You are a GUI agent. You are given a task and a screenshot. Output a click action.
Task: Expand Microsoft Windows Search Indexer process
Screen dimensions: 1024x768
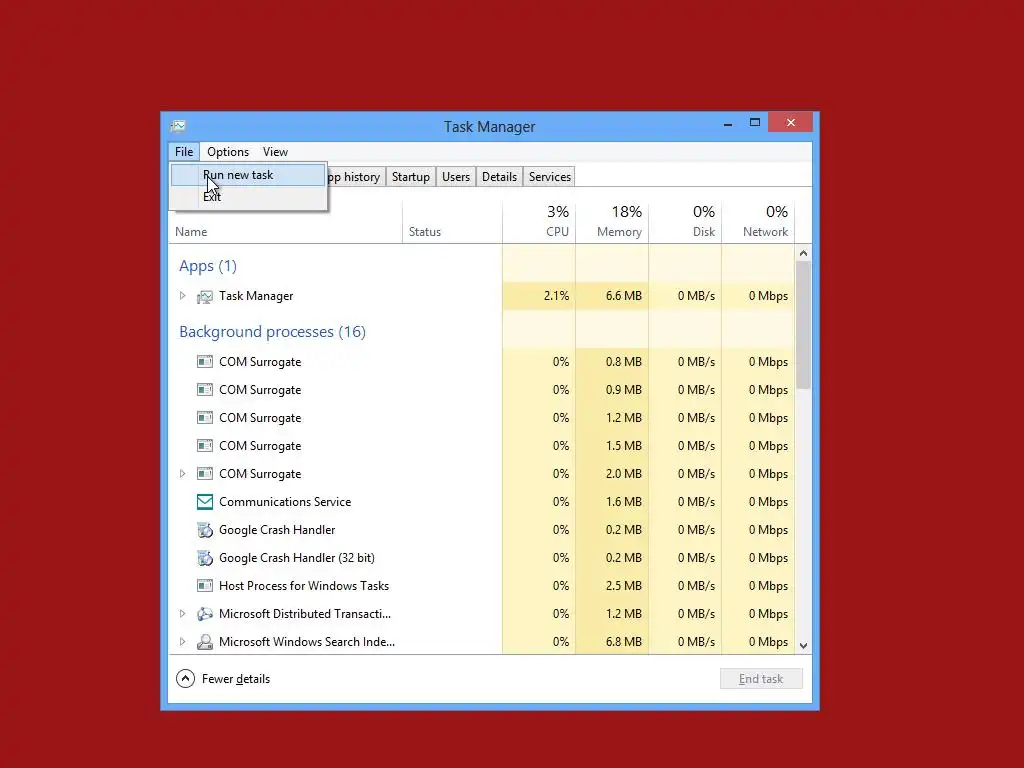click(x=182, y=642)
